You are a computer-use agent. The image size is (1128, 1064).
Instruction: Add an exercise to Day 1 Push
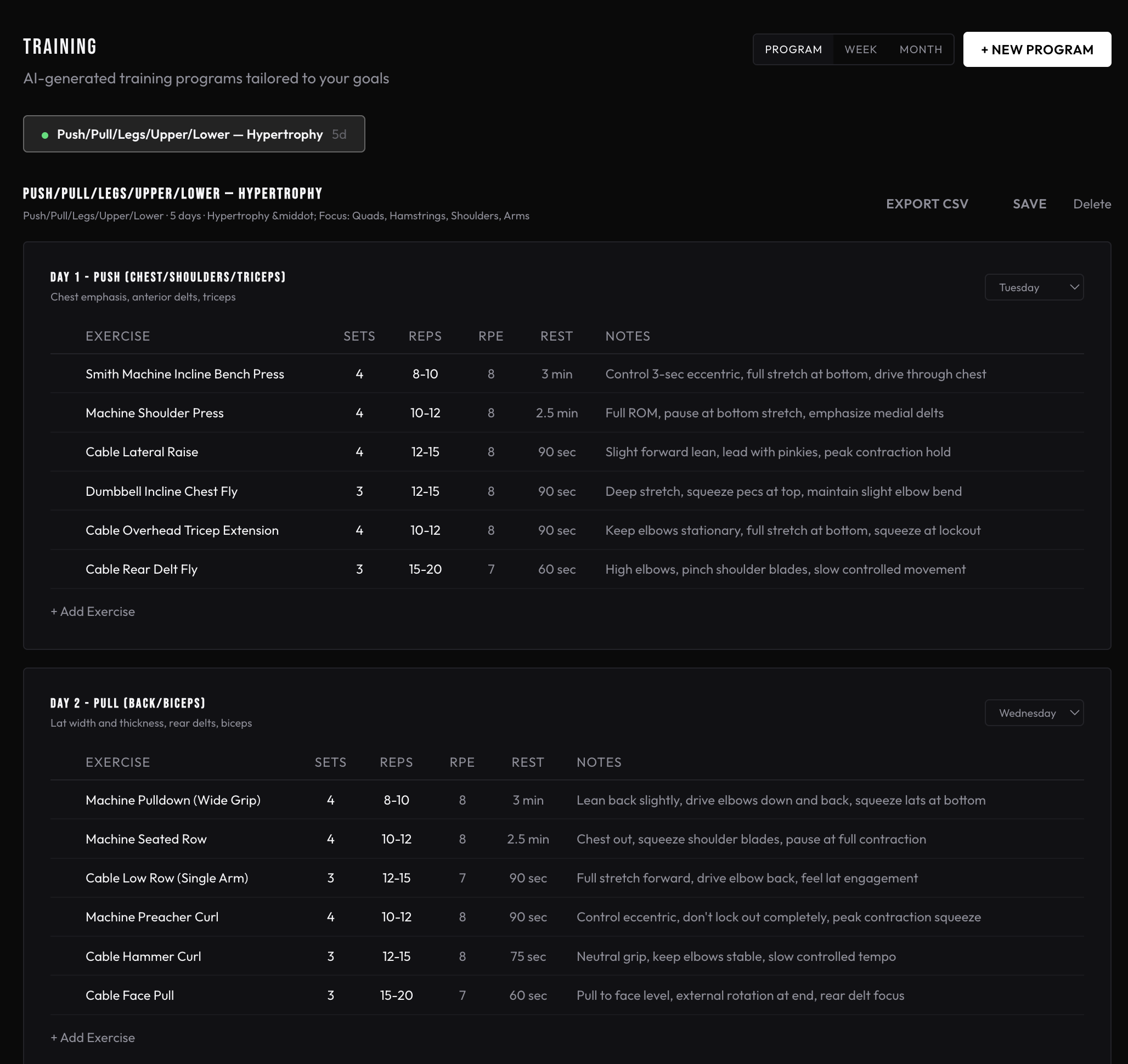coord(93,612)
